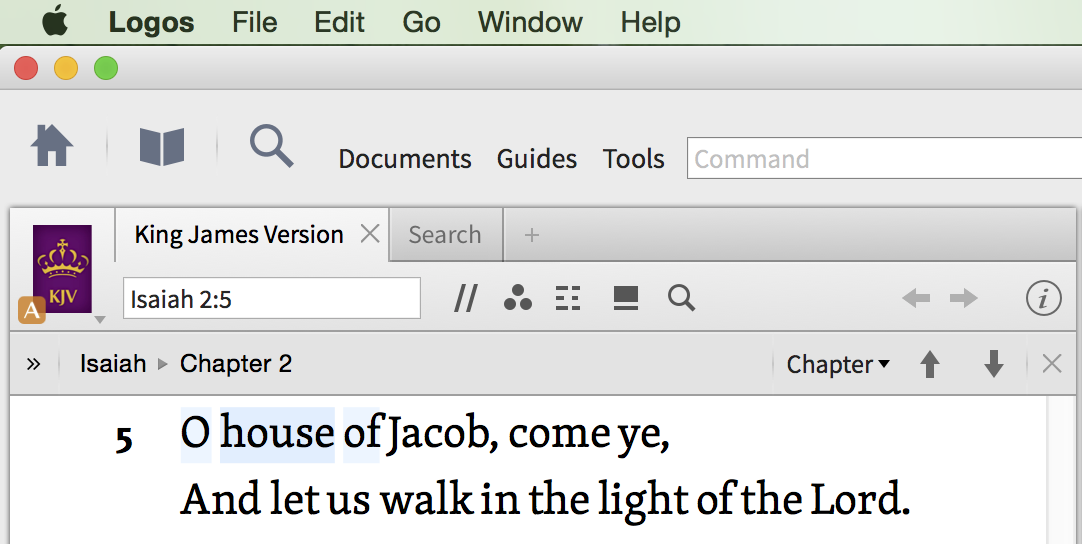Toggle the interlinear display icon
This screenshot has width=1082, height=544.
click(568, 298)
